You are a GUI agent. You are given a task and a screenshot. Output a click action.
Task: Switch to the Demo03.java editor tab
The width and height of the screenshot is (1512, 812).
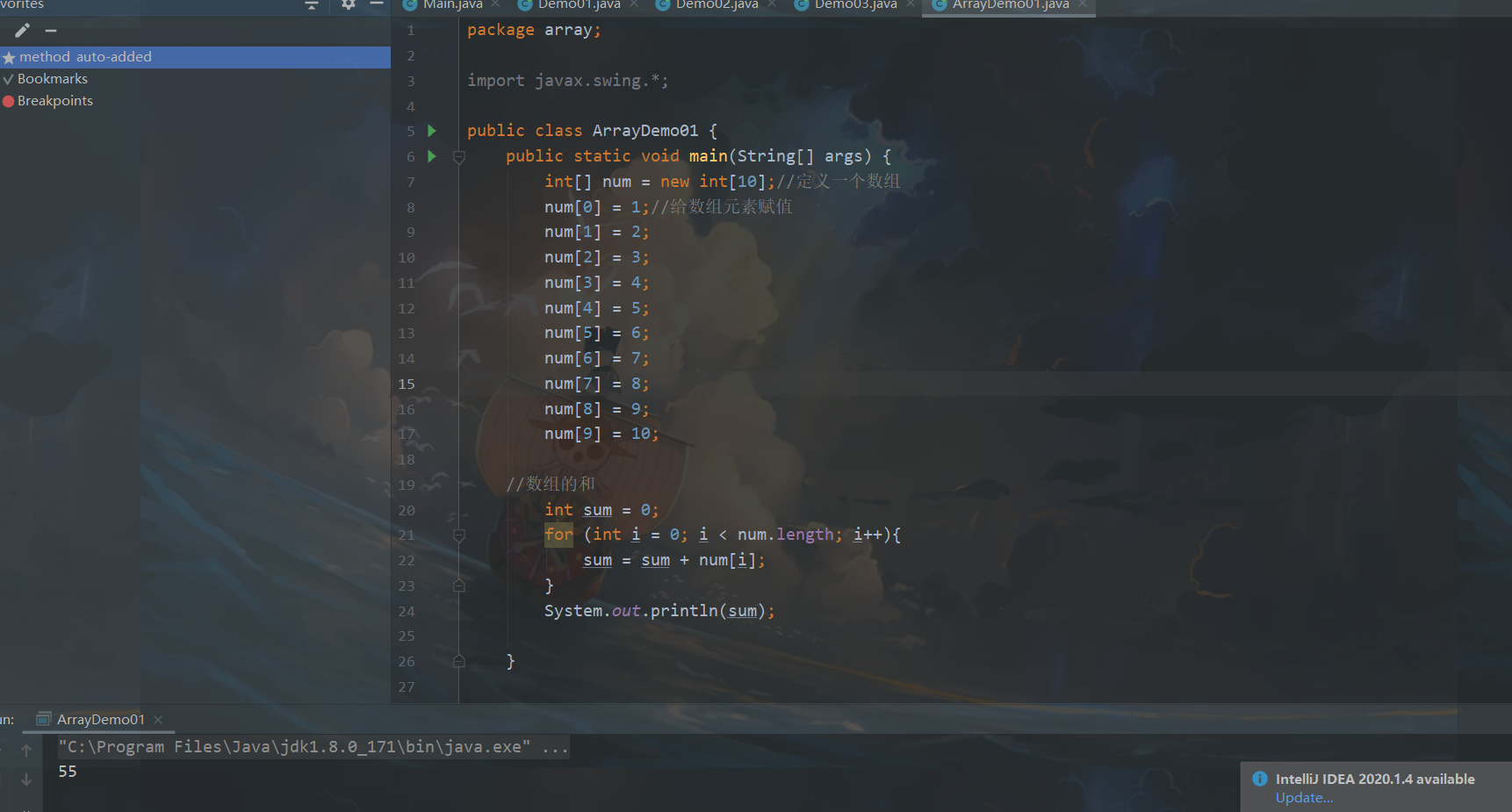tap(856, 5)
